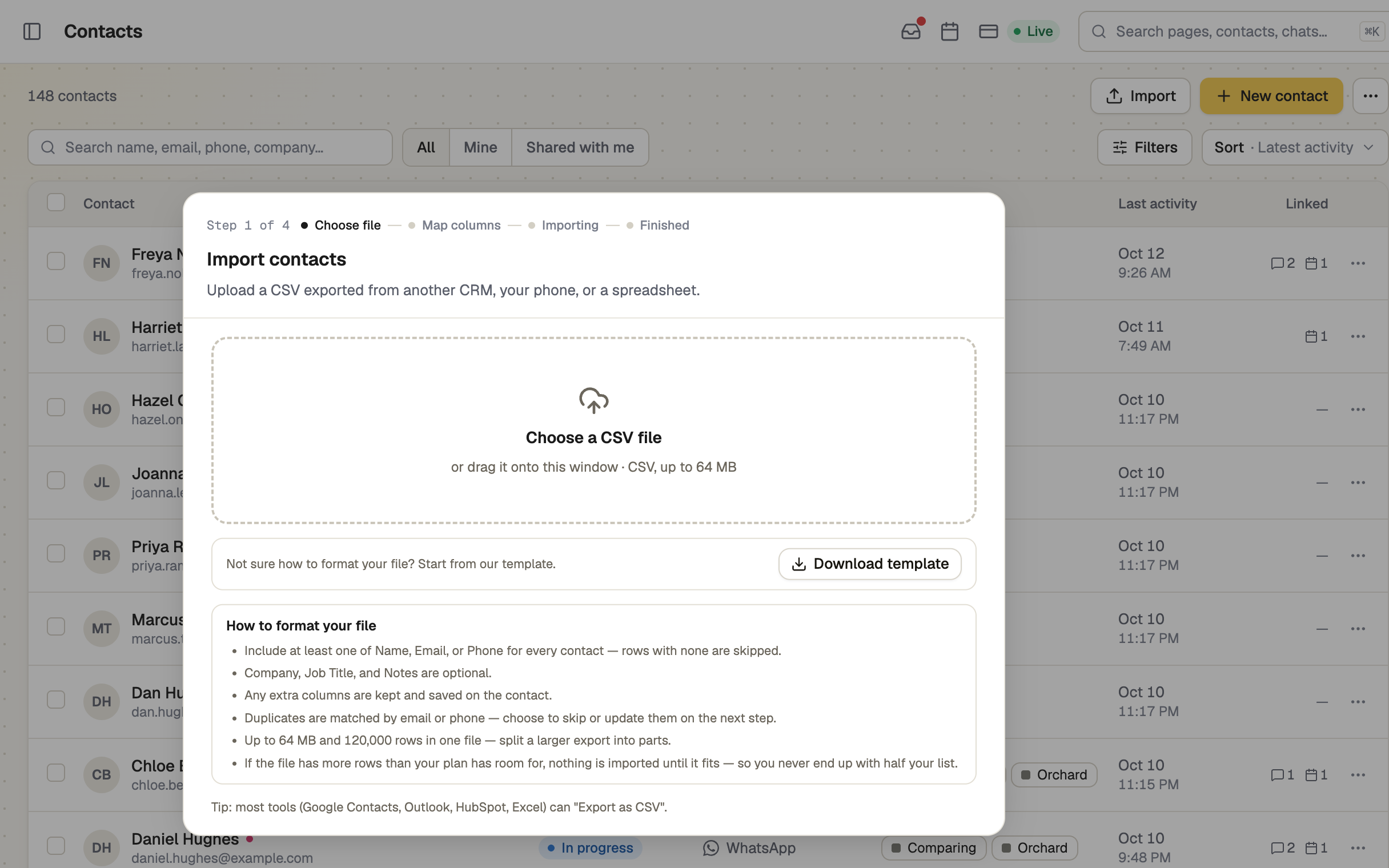
Task: Click the Orchard tag in Daniel Hughes row
Action: click(1034, 848)
